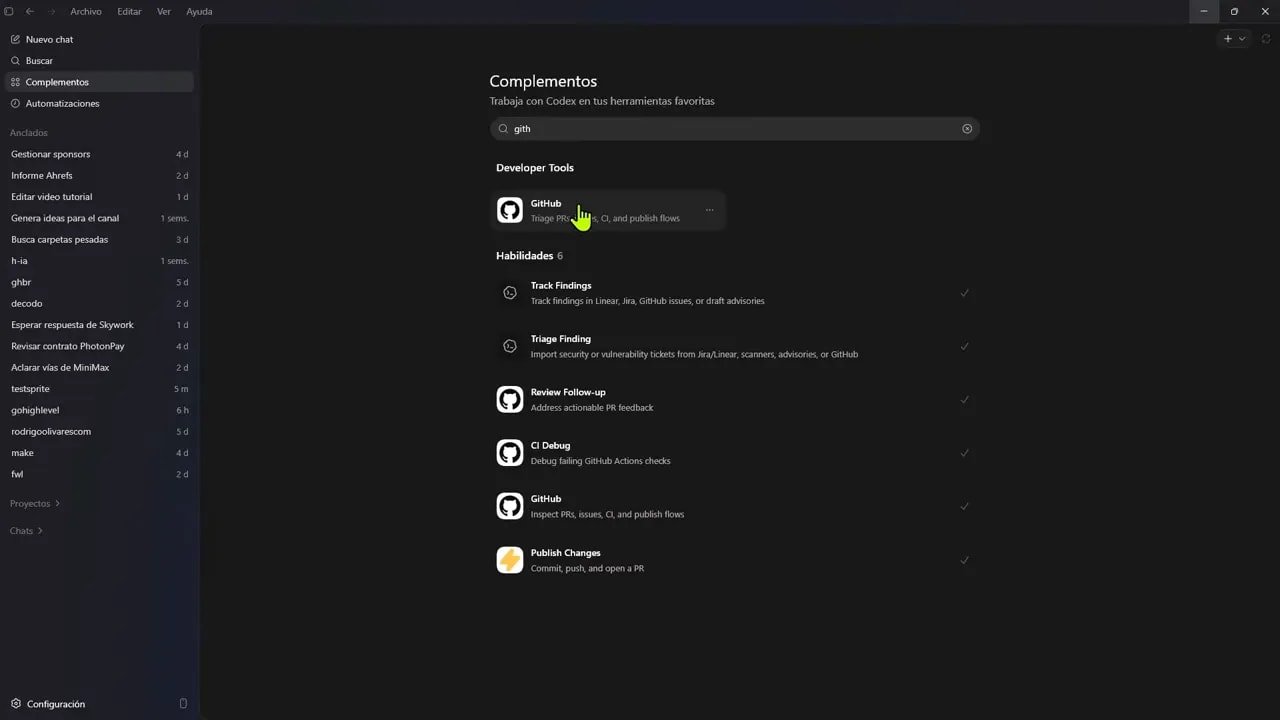Open the Ayuda menu
1280x720 pixels.
pyautogui.click(x=199, y=11)
